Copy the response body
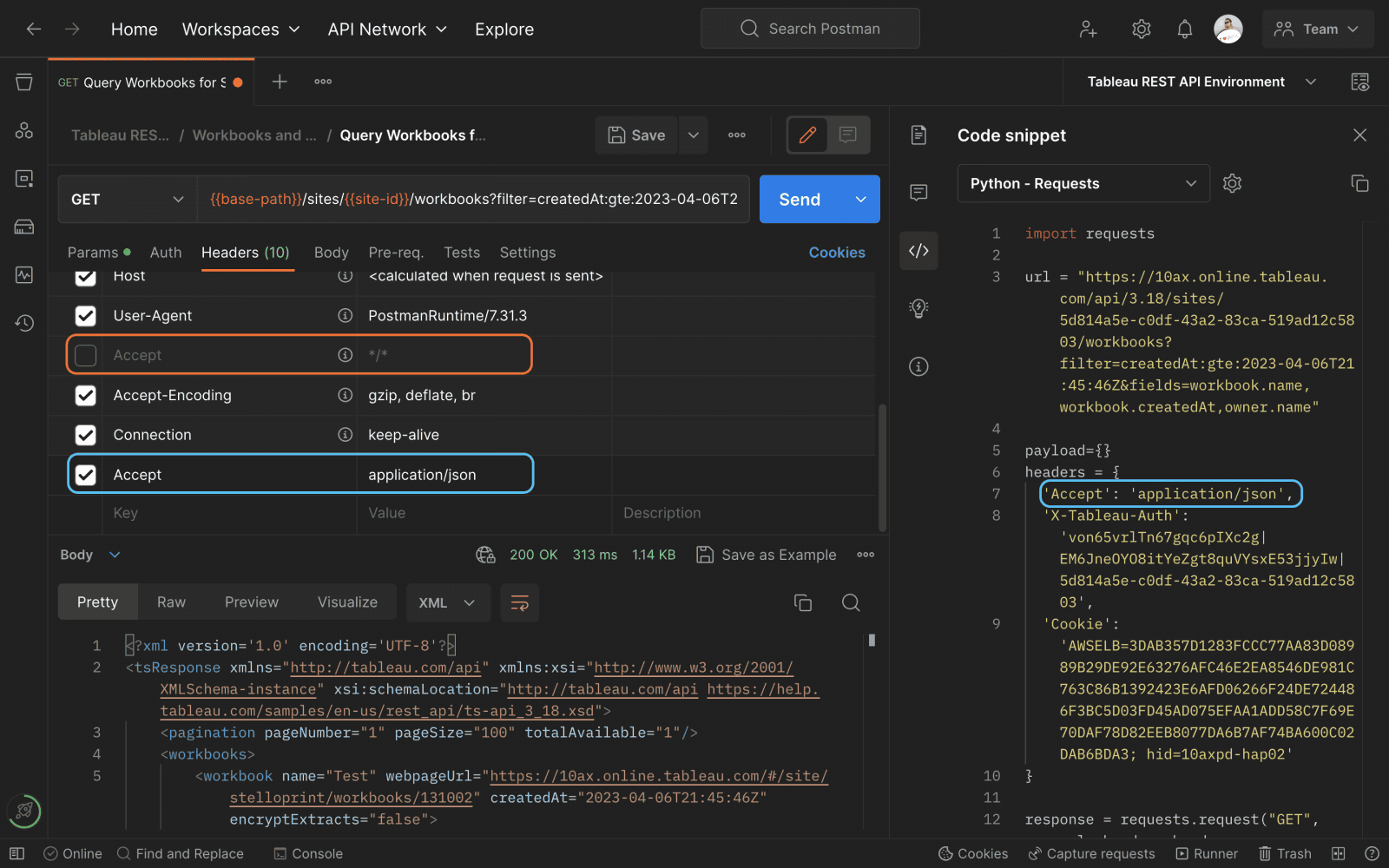 [803, 602]
